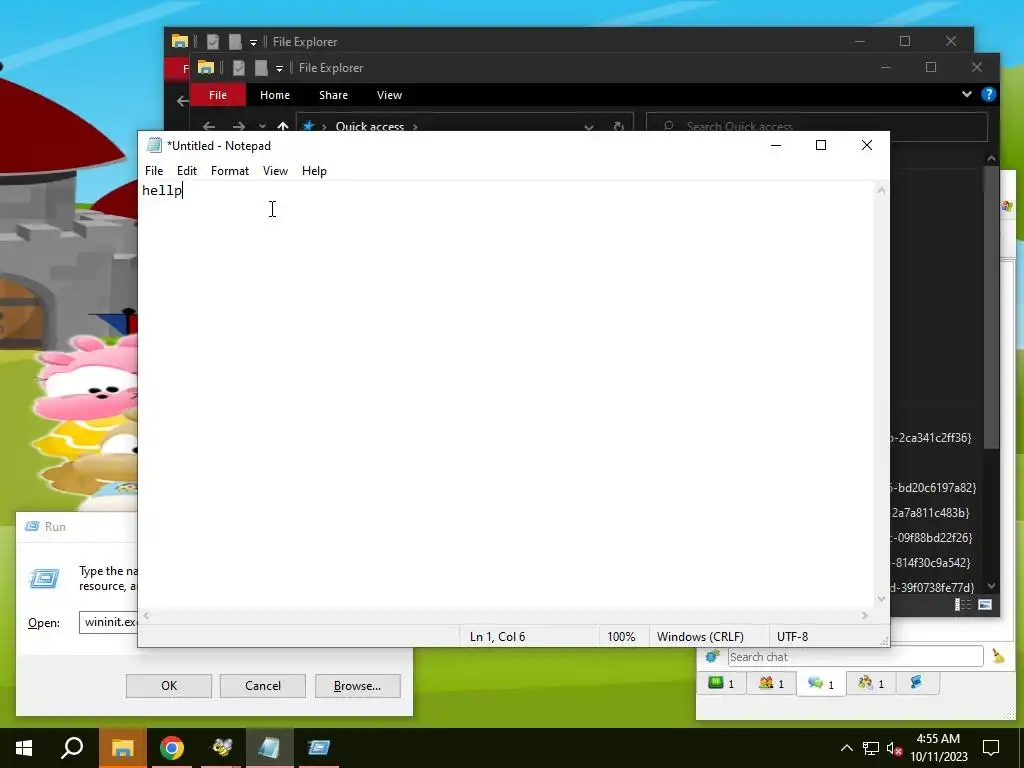Open the group users chat tab
Image resolution: width=1024 pixels, height=768 pixels.
[x=871, y=683]
